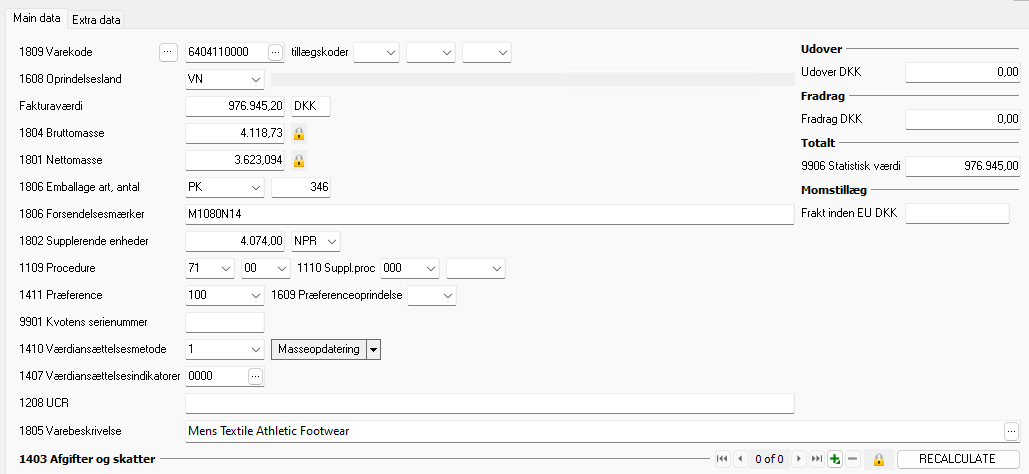Viewport: 1029px width, 474px height.
Task: Click the Masseopdatering button
Action: [318, 349]
